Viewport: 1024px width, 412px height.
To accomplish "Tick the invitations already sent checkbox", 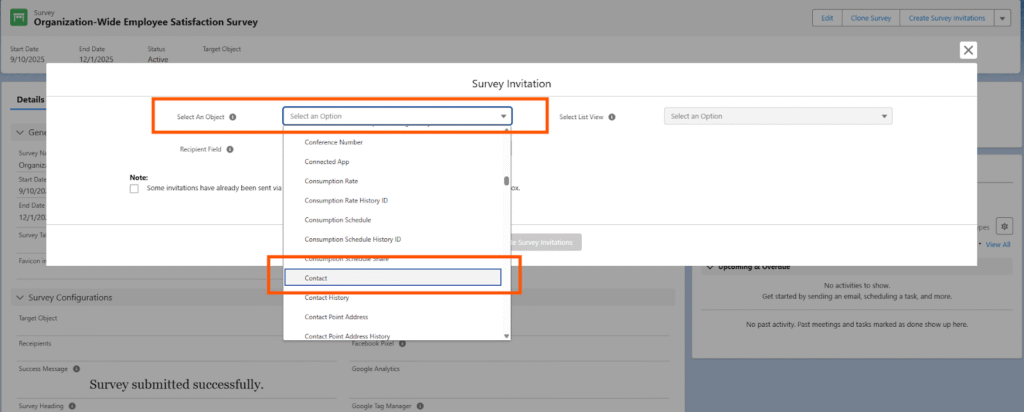I will 134,188.
